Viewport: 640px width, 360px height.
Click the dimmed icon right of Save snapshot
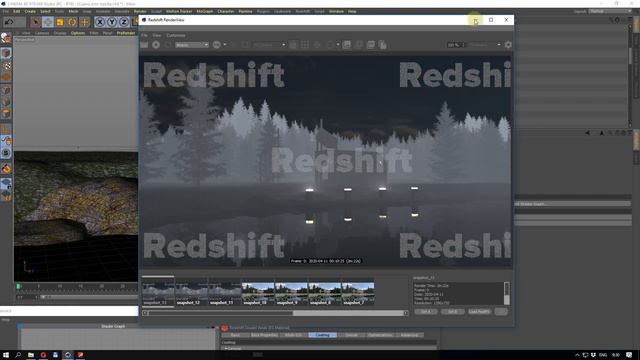click(x=359, y=44)
